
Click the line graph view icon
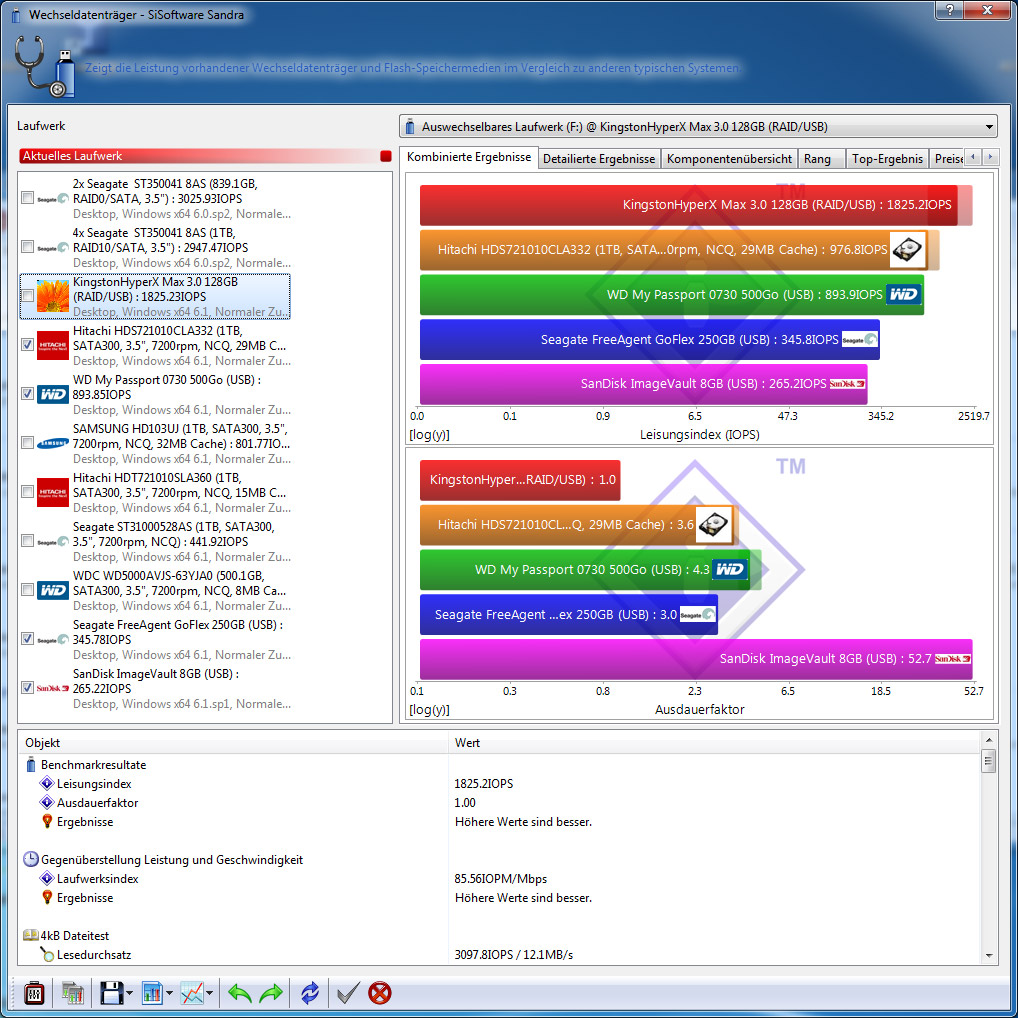tap(192, 993)
